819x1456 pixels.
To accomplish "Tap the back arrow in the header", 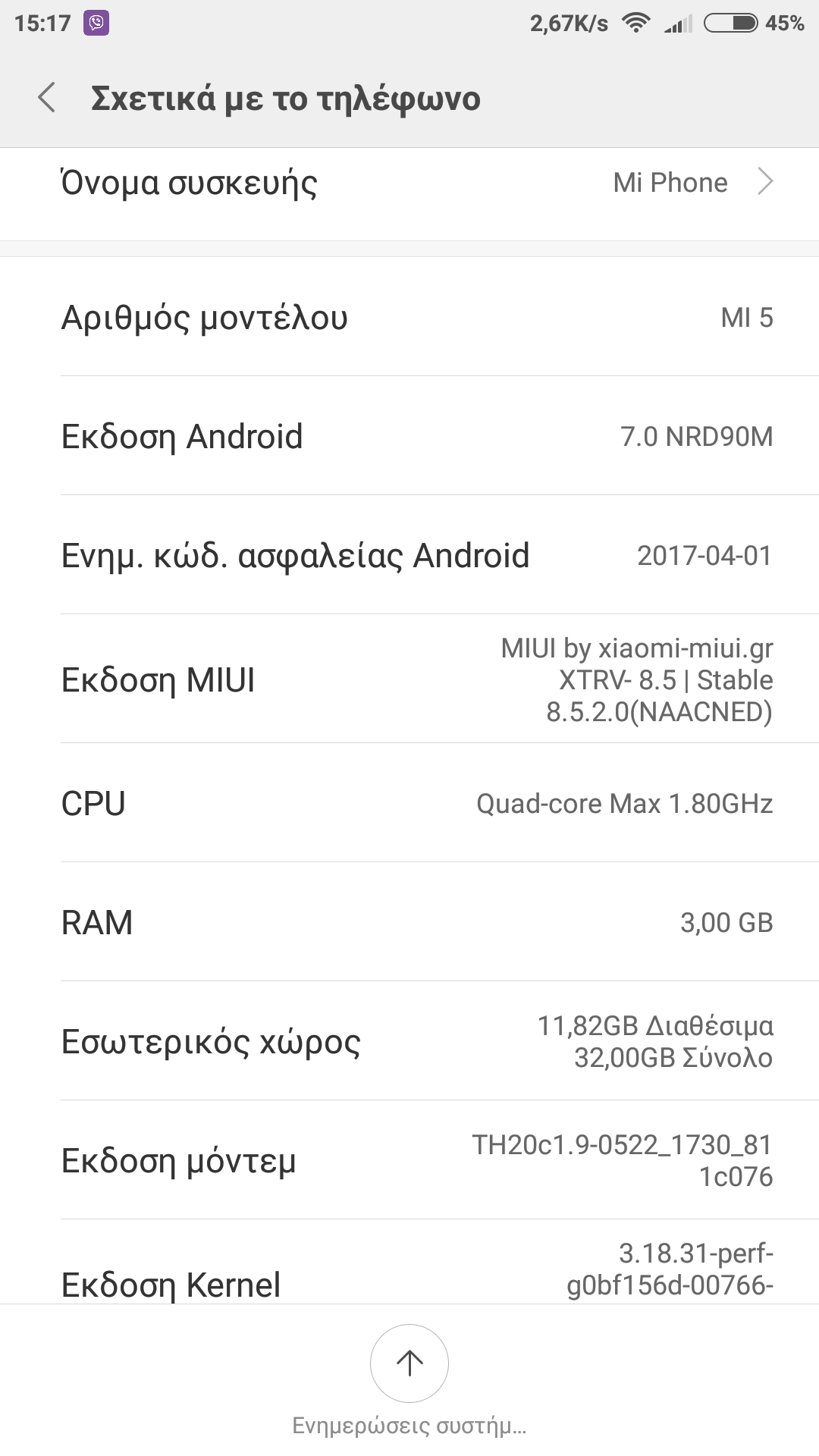I will pos(47,98).
